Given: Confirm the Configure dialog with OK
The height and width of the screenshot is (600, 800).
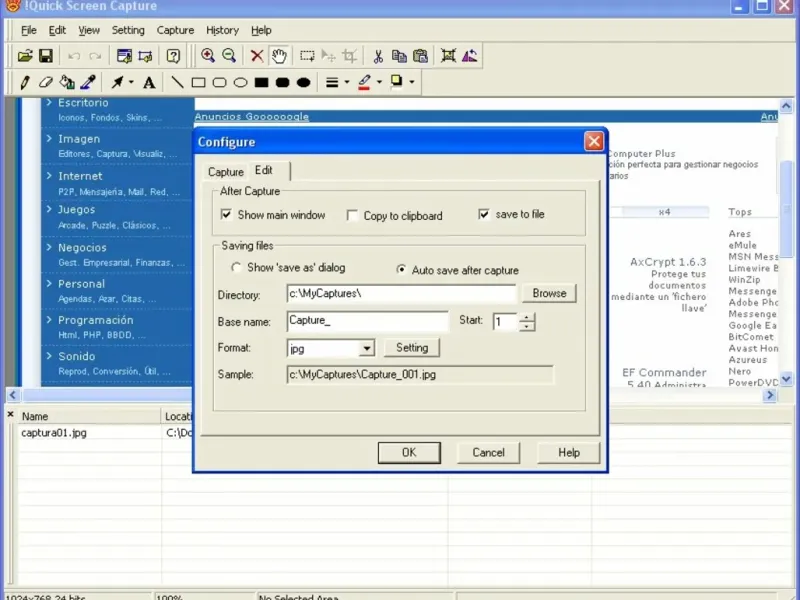Looking at the screenshot, I should (x=409, y=453).
